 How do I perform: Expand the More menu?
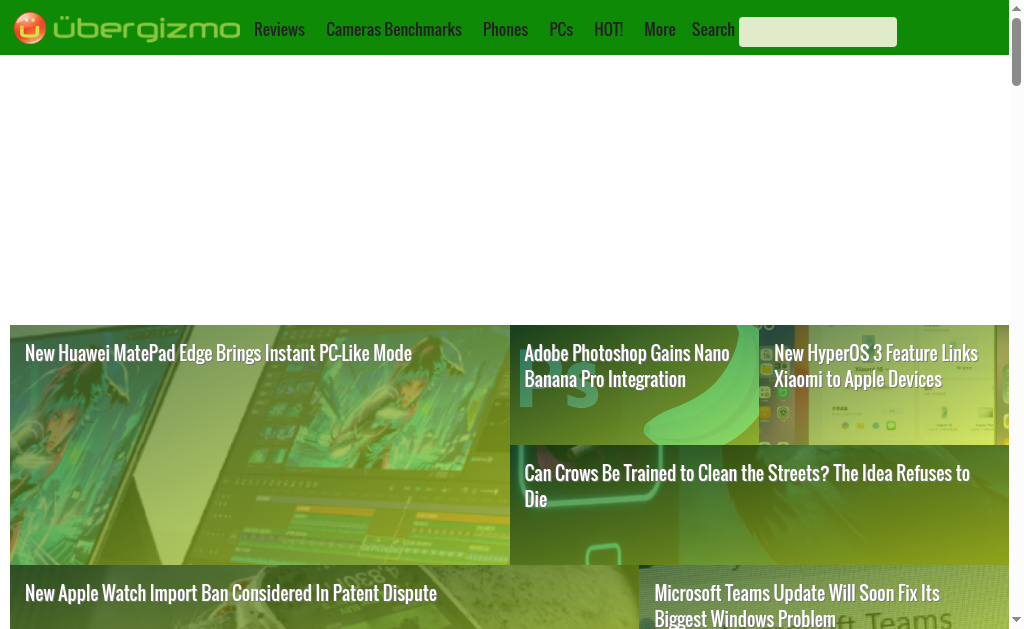659,30
